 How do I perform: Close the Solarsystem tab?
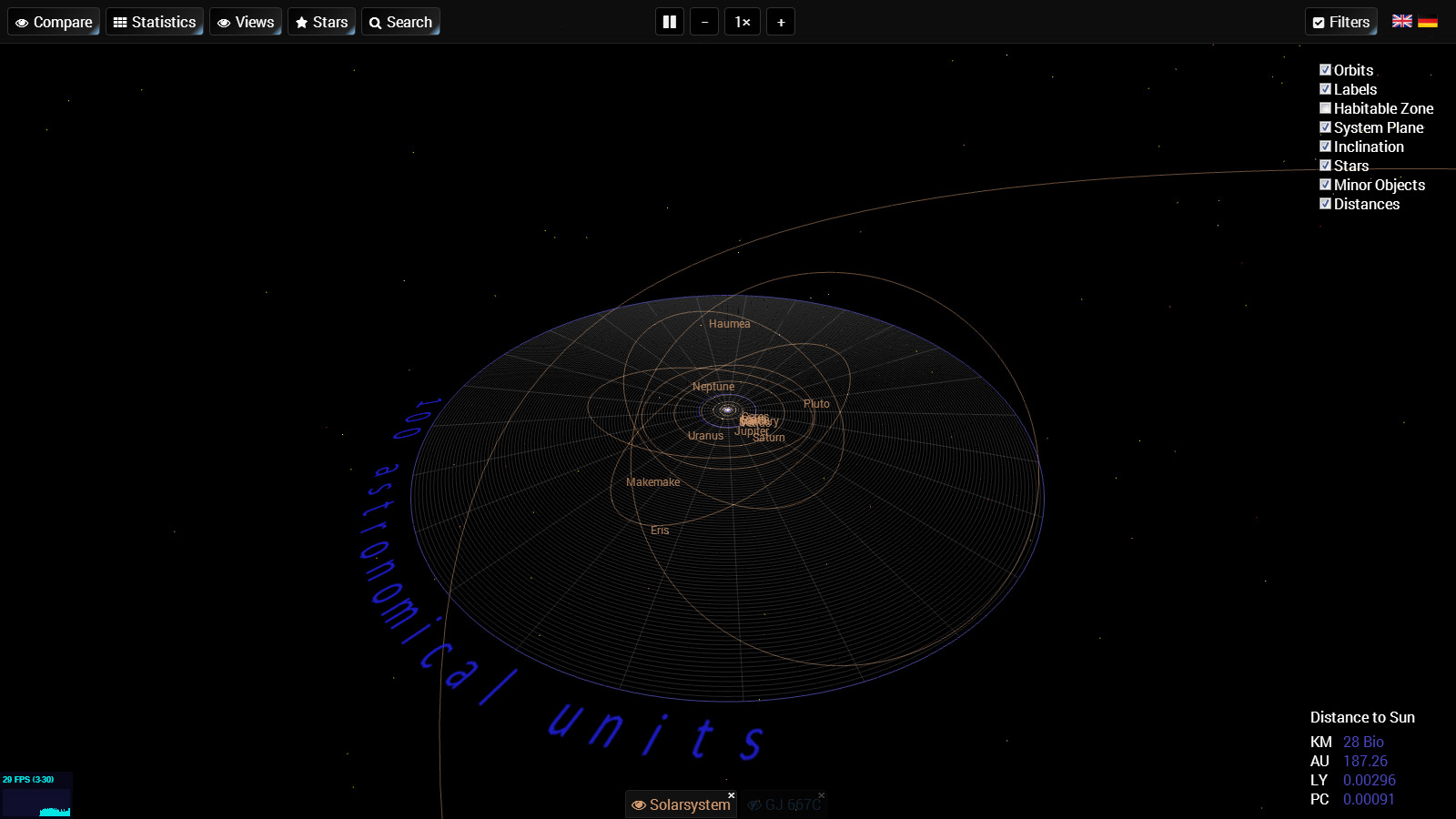(x=731, y=795)
